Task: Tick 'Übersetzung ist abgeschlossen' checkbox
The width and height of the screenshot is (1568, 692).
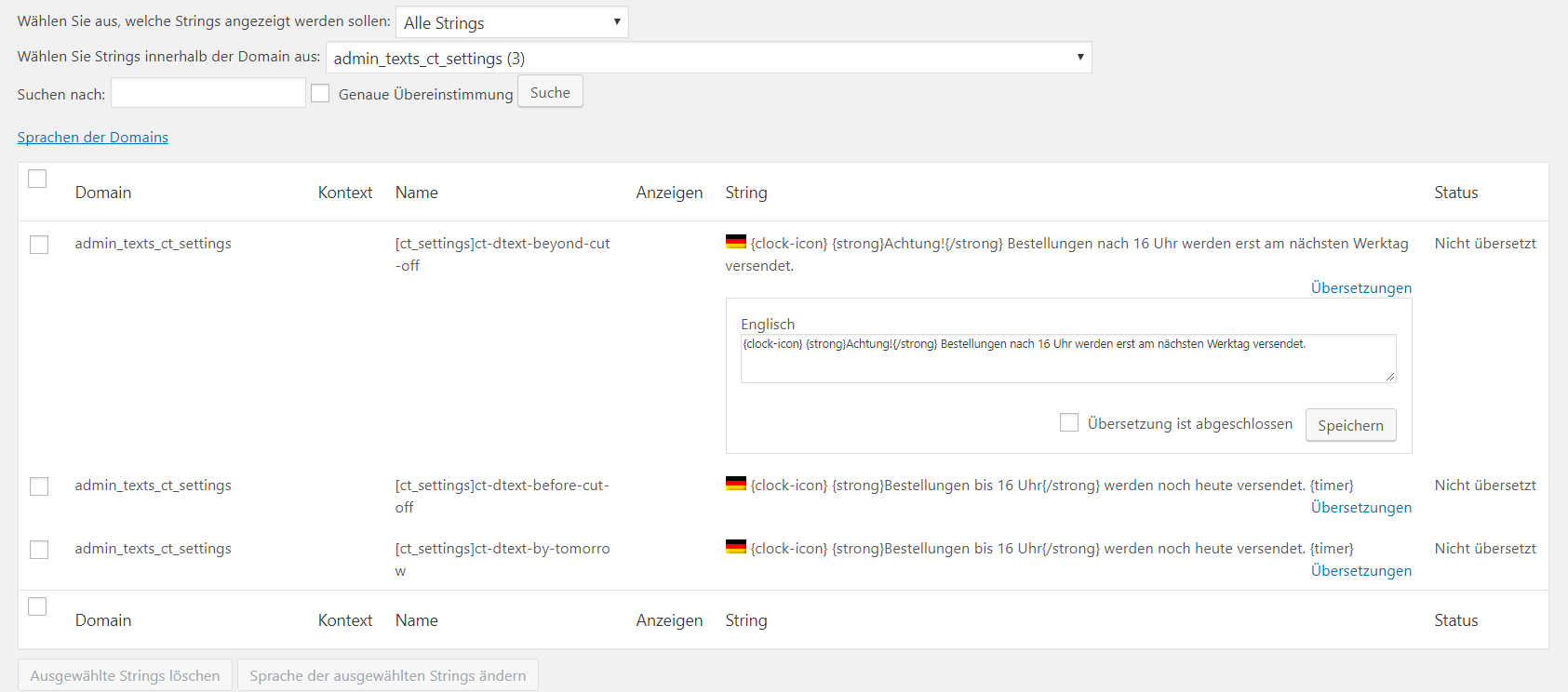Action: [1069, 423]
